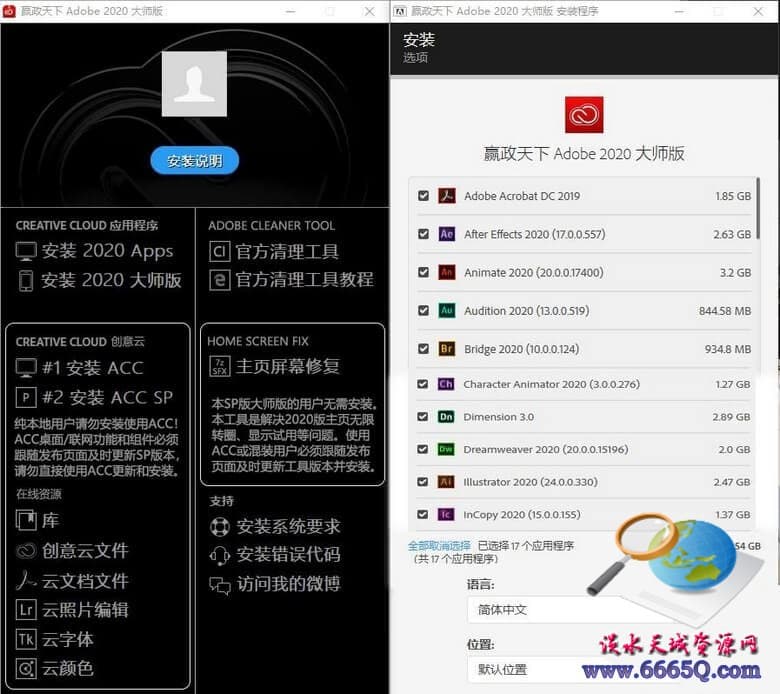Uncheck Adobe Acrobat DC 2019

tap(423, 196)
